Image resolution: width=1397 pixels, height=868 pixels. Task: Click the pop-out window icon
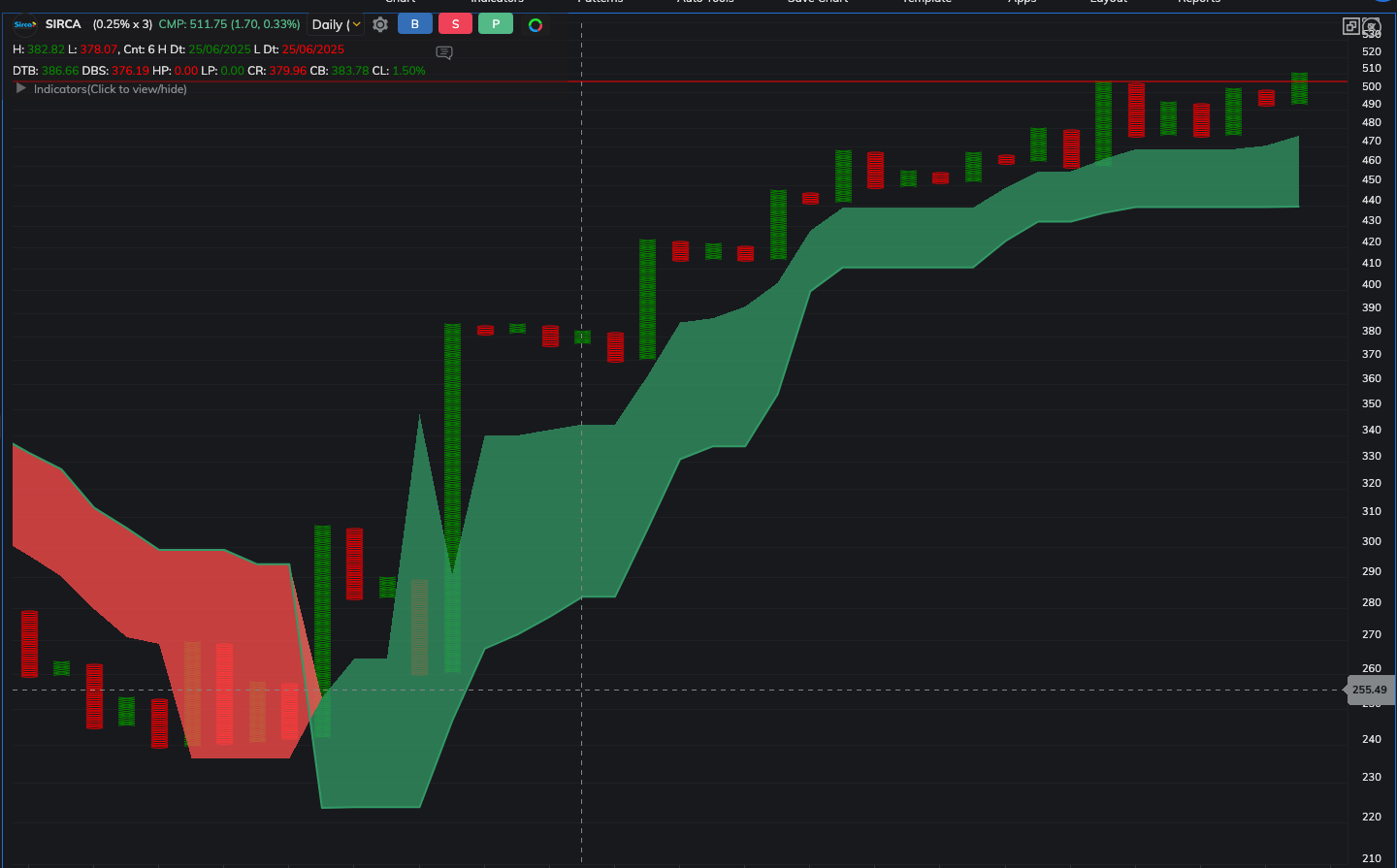(1350, 26)
